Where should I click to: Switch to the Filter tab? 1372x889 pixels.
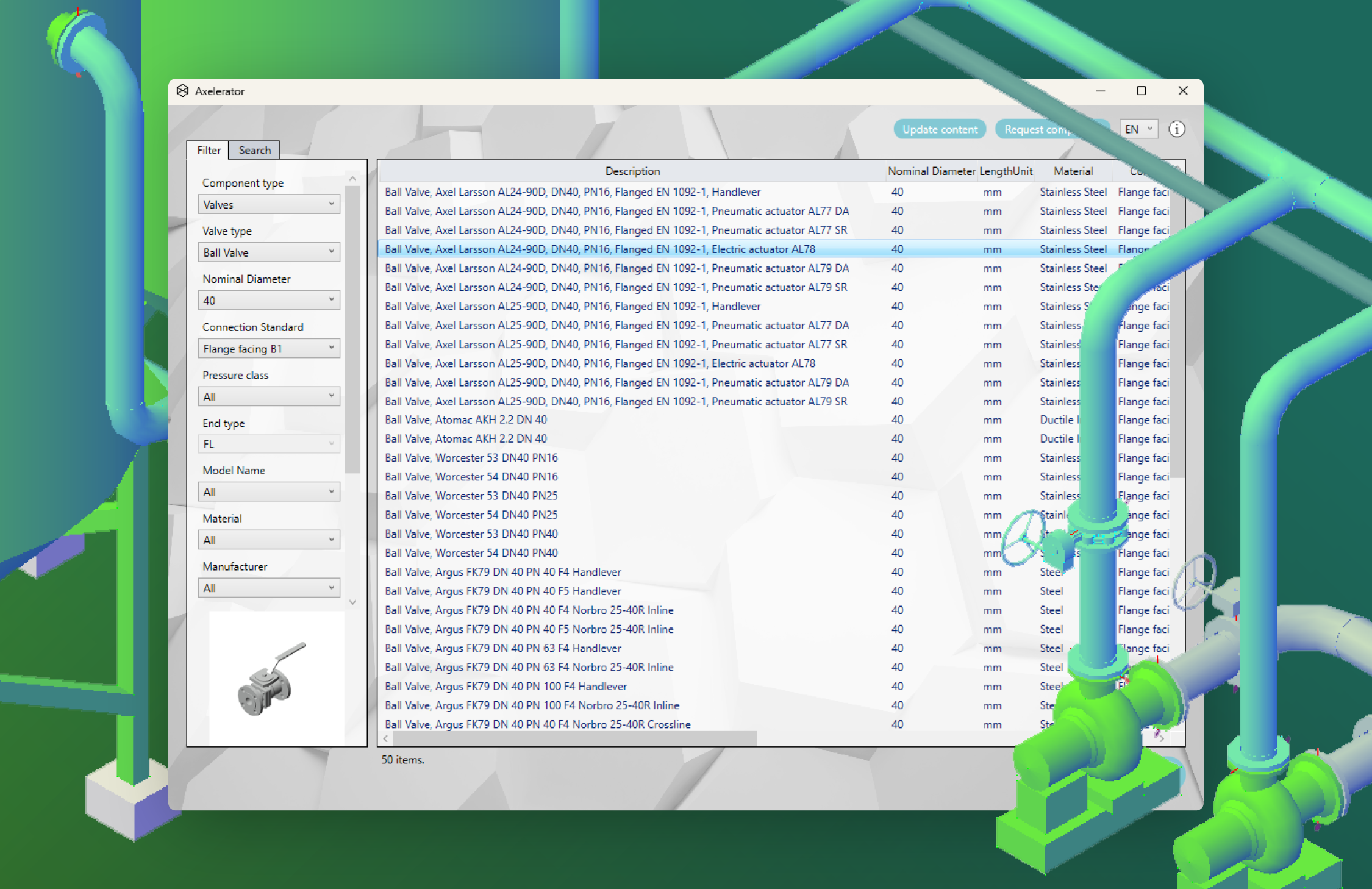[208, 150]
